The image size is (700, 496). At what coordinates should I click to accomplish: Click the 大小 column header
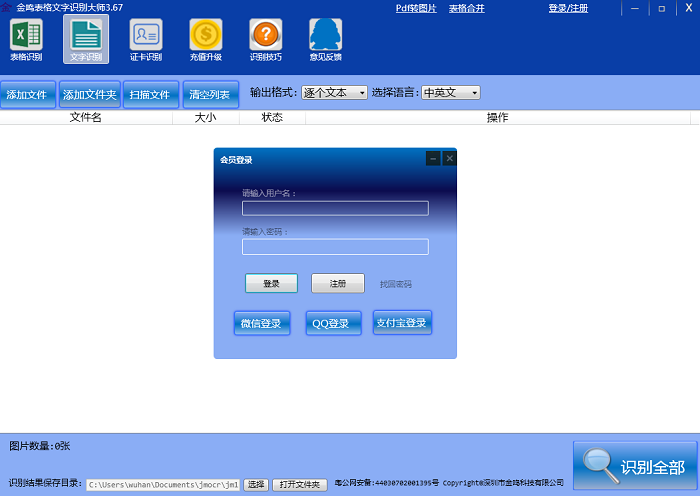tap(206, 117)
